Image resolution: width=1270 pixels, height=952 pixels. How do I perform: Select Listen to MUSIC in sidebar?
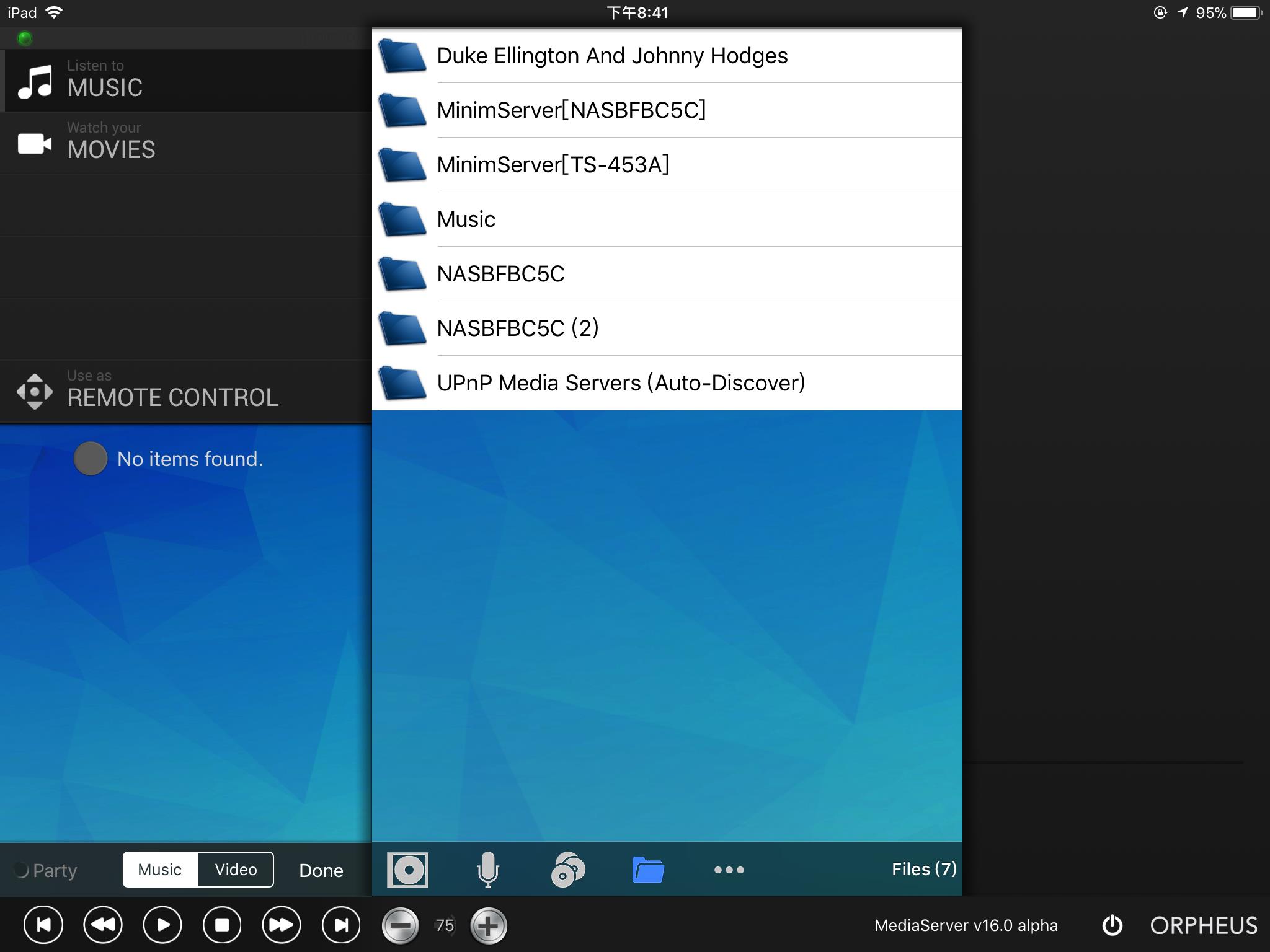coord(186,81)
